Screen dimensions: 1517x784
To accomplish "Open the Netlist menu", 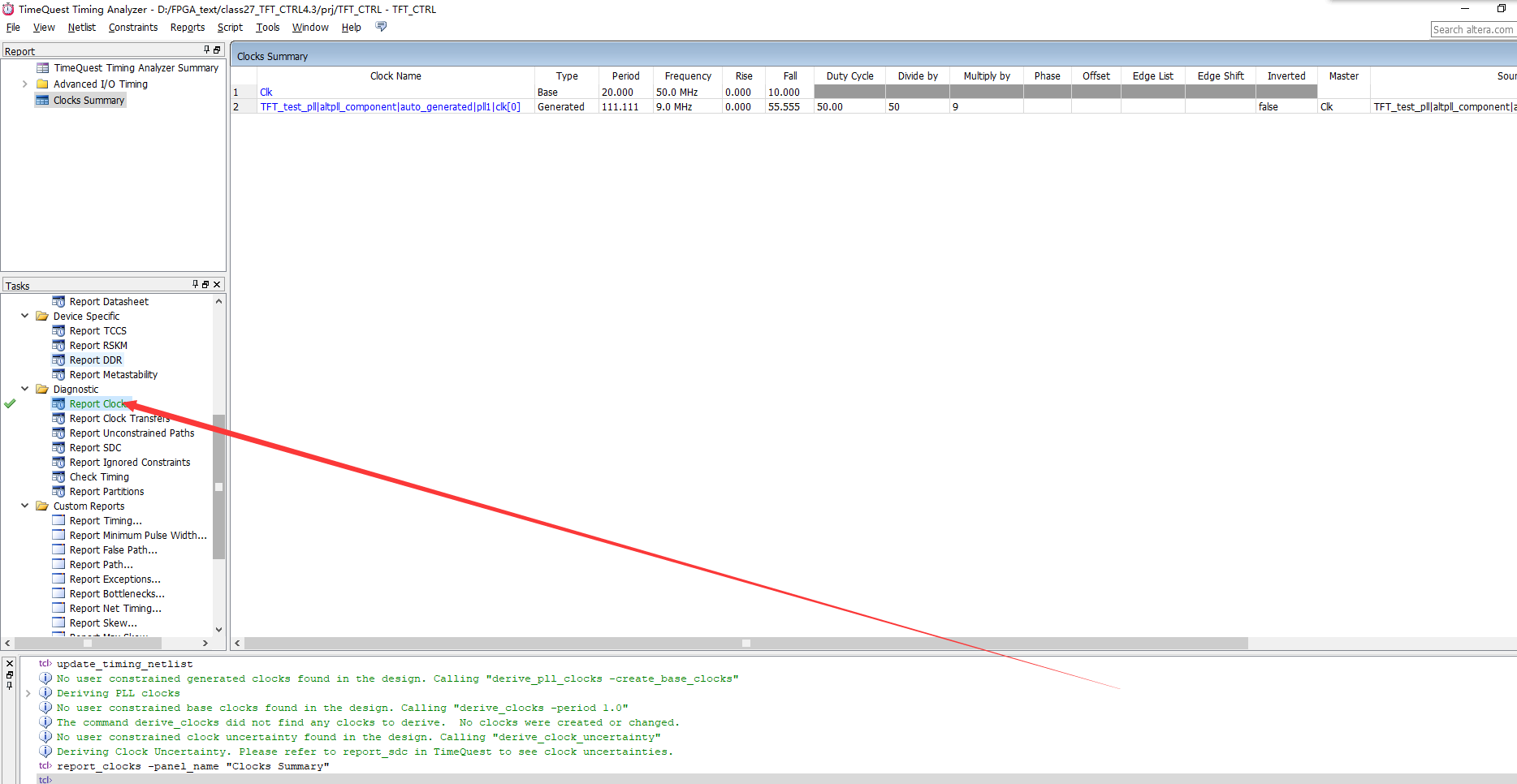I will click(81, 28).
